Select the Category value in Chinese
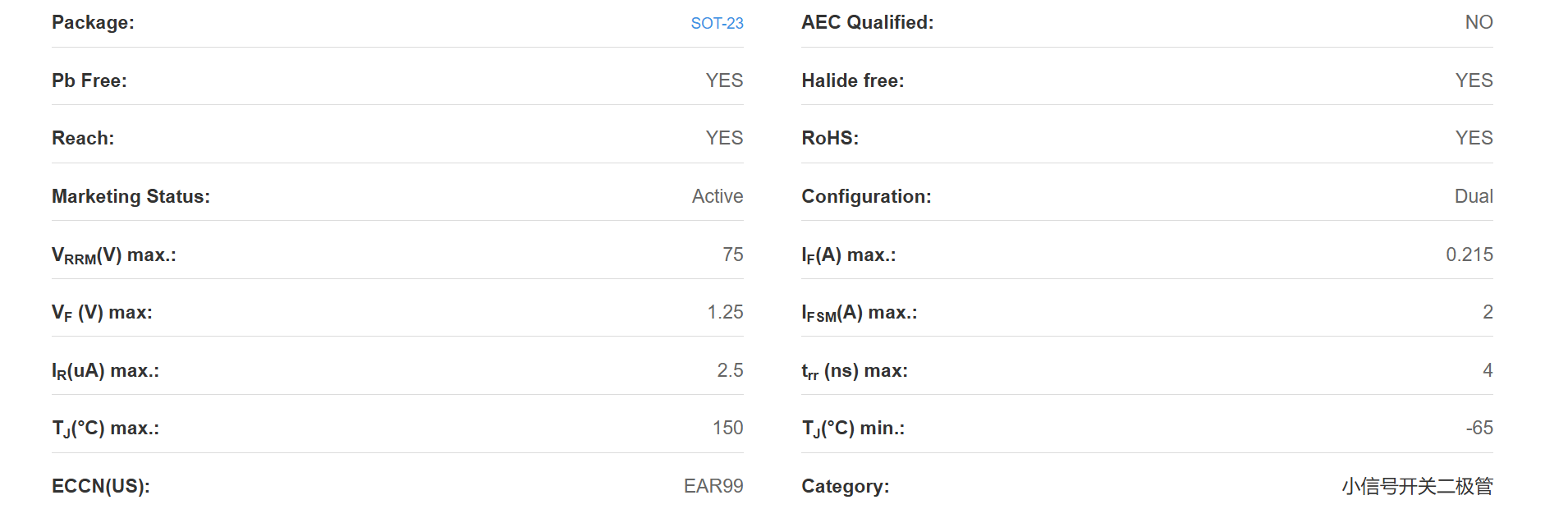 [x=1418, y=486]
